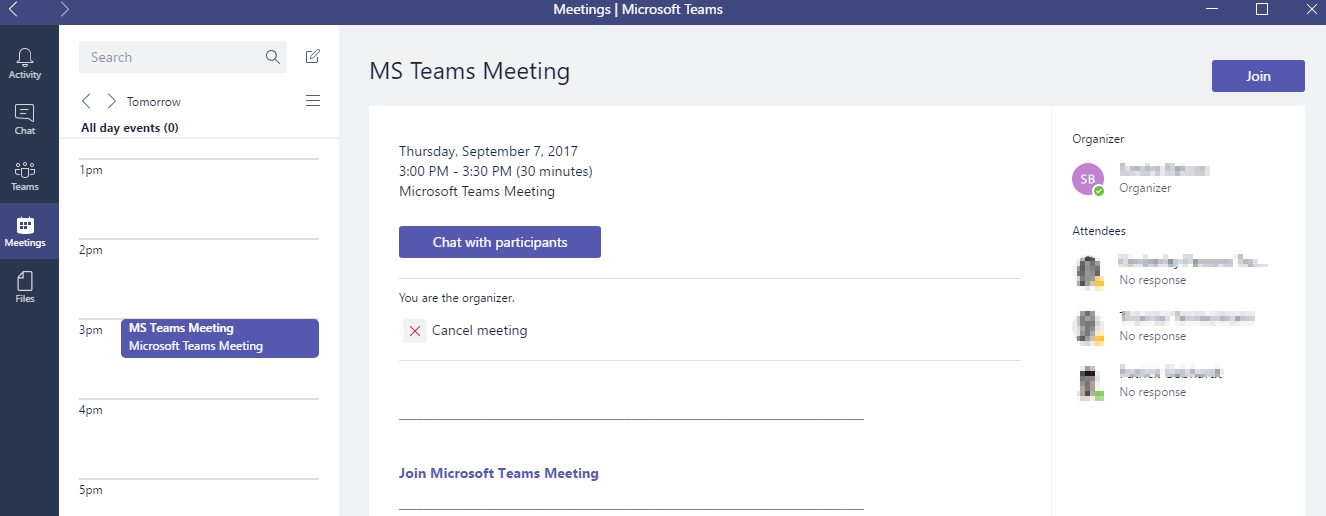Image resolution: width=1326 pixels, height=516 pixels.
Task: Click the second attendee's avatar photo
Action: (1088, 327)
